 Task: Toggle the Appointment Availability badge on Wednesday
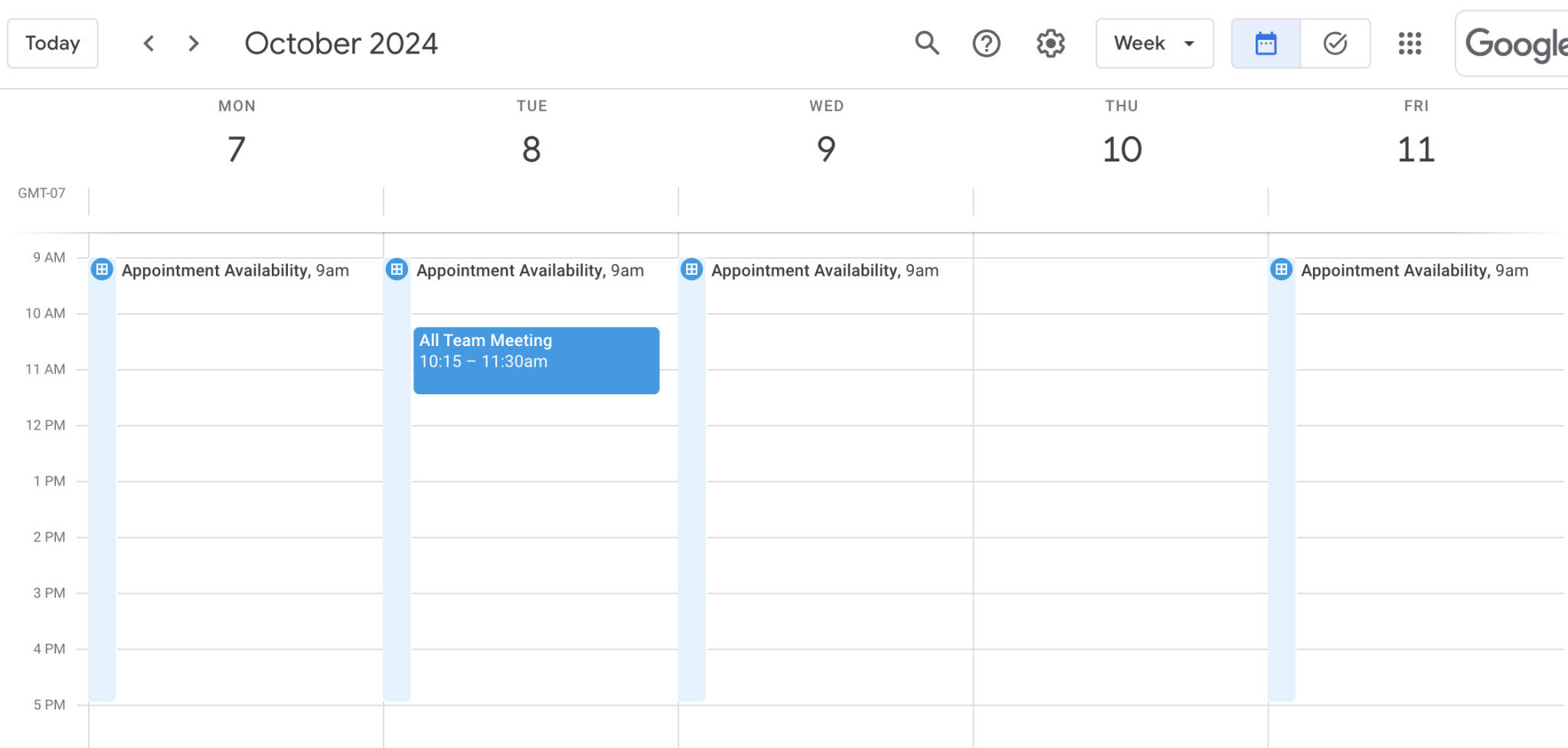tap(691, 269)
